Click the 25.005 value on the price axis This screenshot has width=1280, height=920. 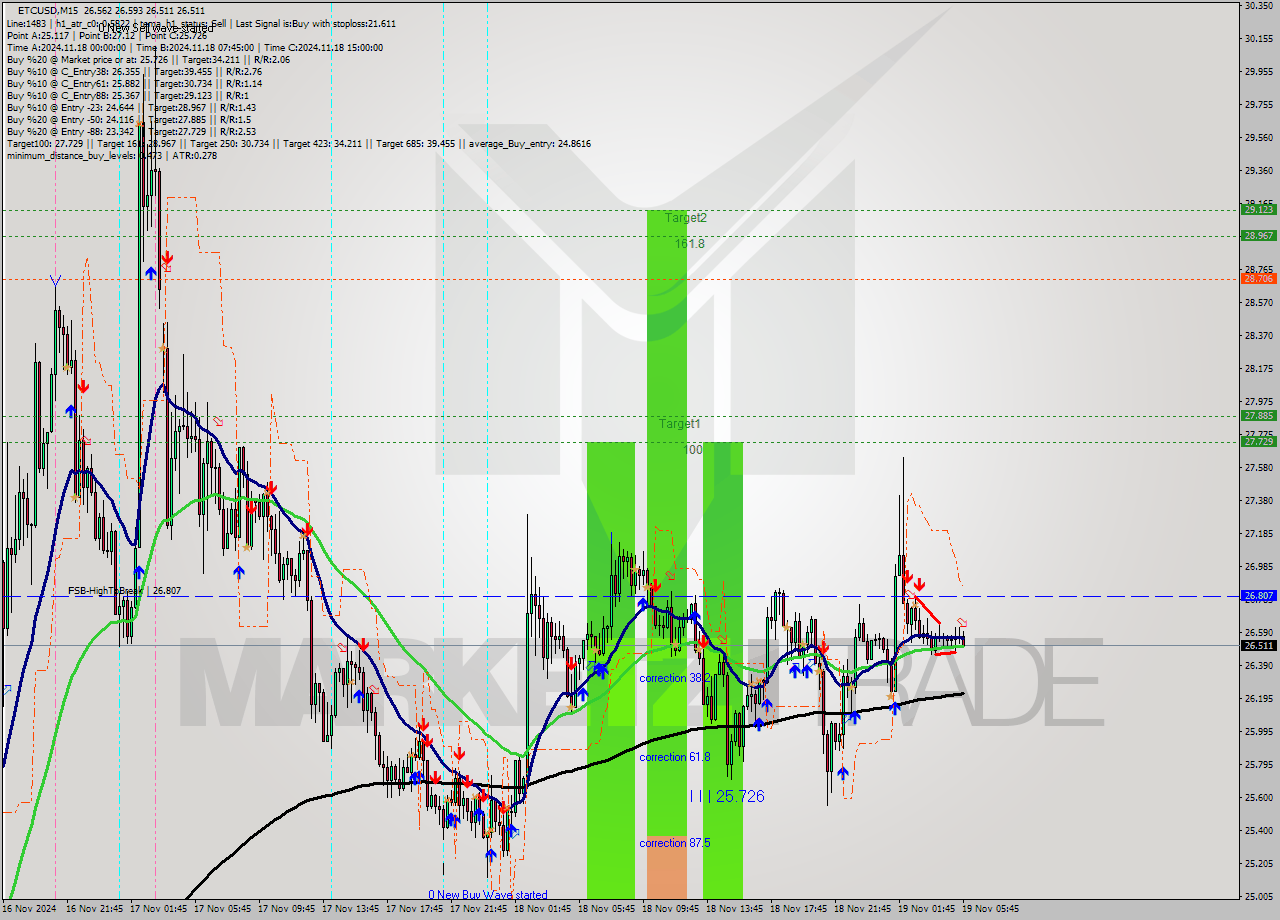click(x=1258, y=896)
